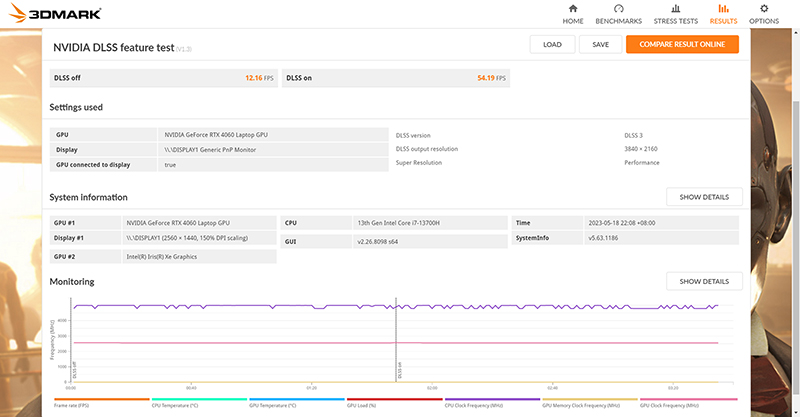Expand Monitoring section with Show Details
The height and width of the screenshot is (417, 800).
point(704,282)
